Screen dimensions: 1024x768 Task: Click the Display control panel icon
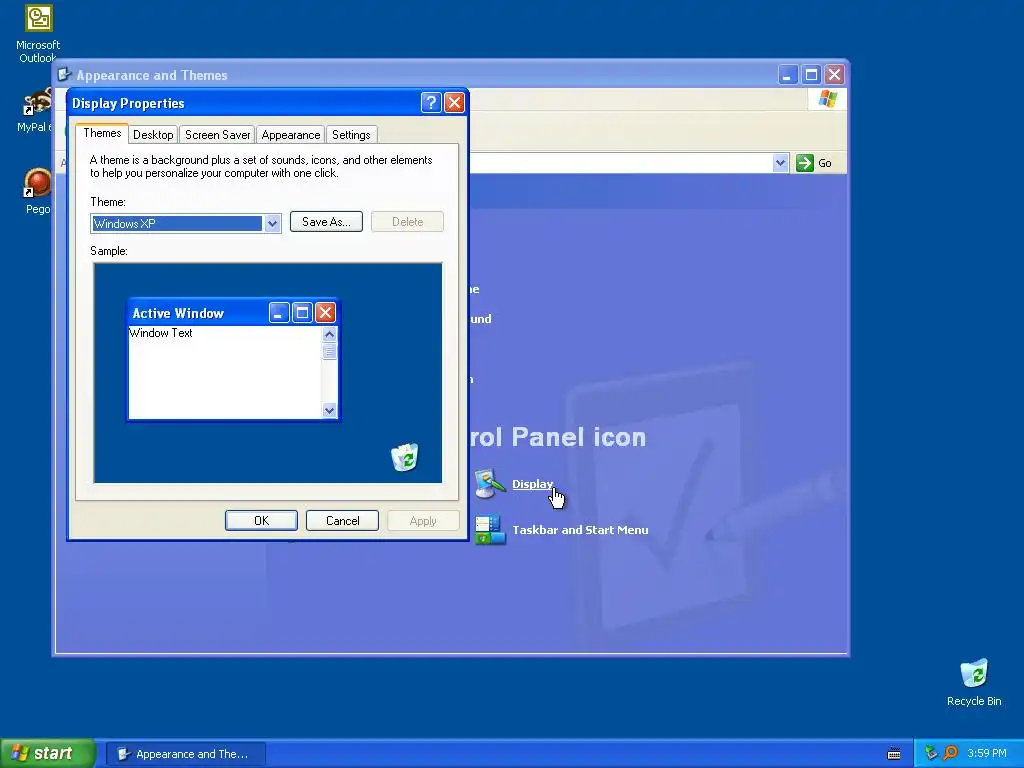click(x=490, y=483)
